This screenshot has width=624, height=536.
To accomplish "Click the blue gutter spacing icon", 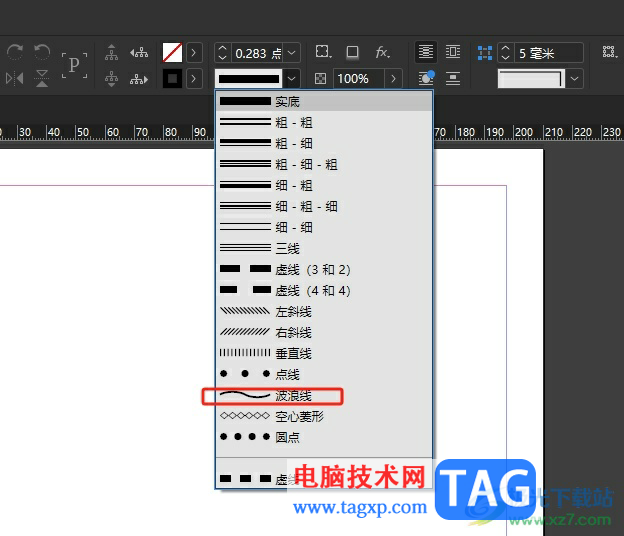I will point(485,53).
